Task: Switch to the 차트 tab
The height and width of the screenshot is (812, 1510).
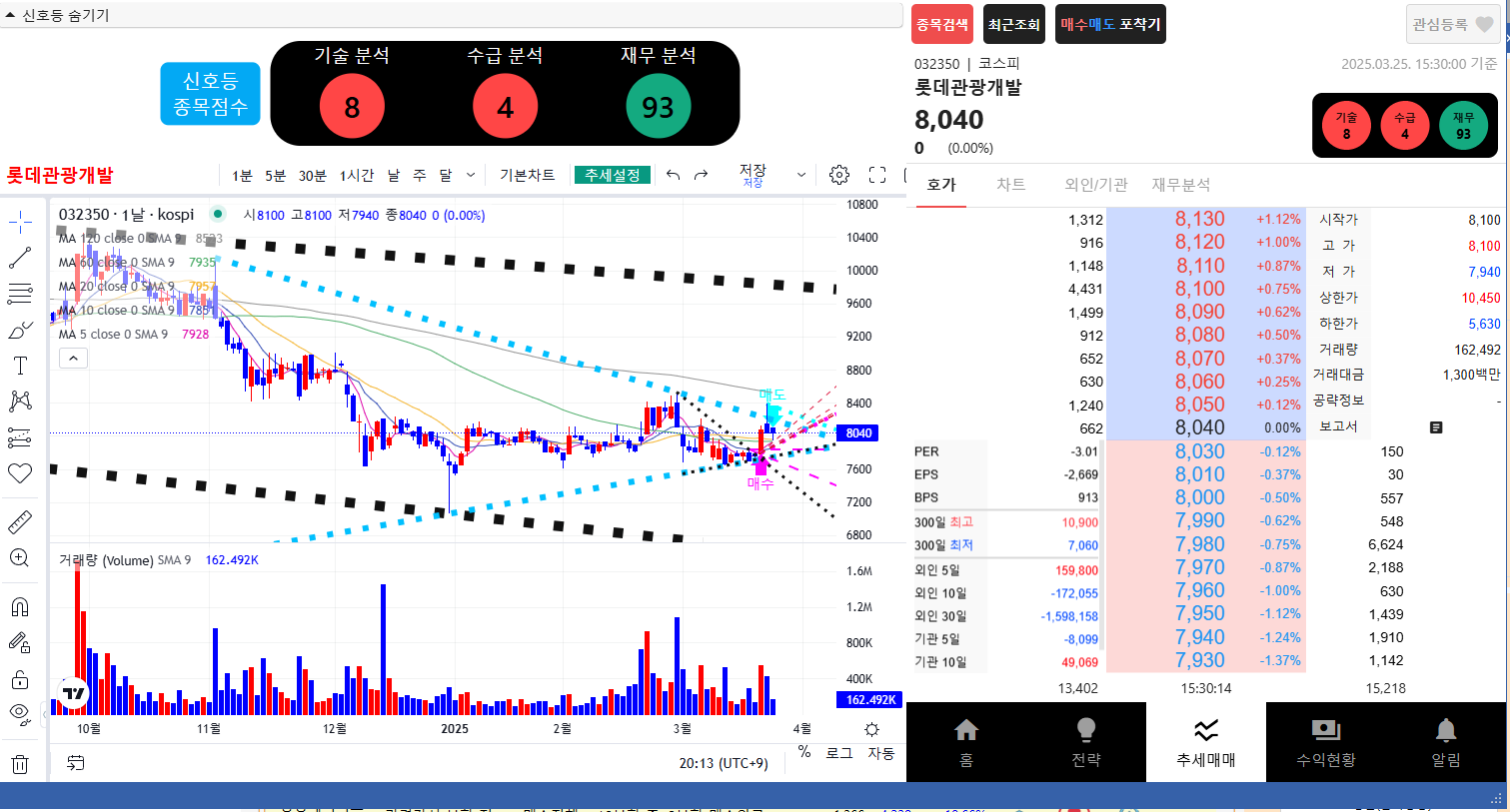Action: 1011,185
